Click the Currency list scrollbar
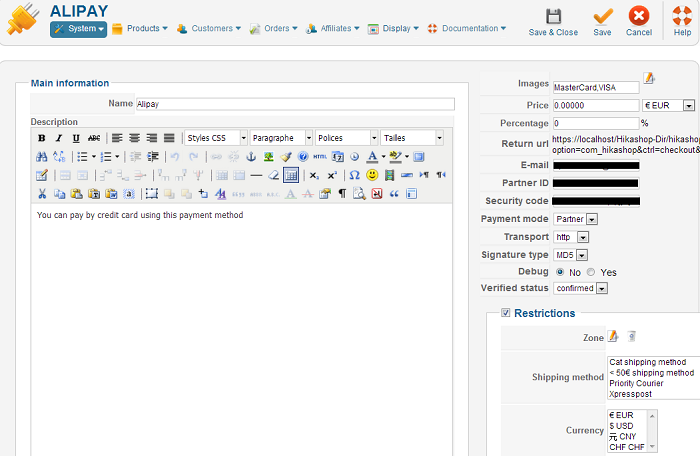This screenshot has width=700, height=456. coord(652,431)
